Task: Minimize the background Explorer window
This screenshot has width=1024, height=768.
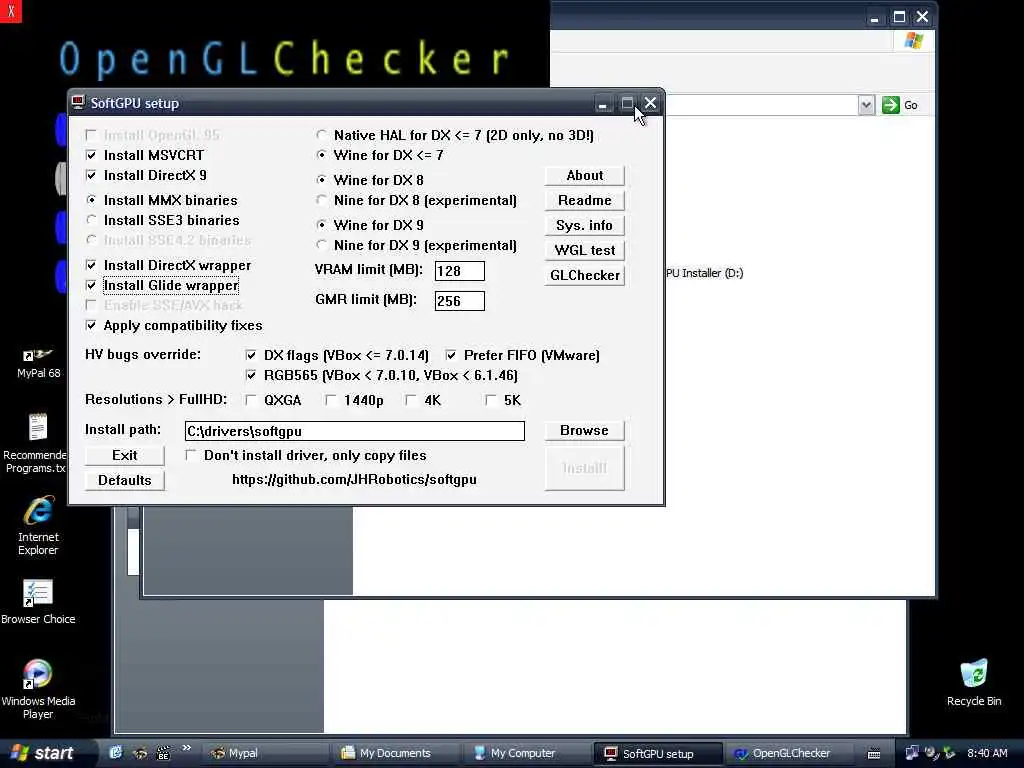Action: 874,18
